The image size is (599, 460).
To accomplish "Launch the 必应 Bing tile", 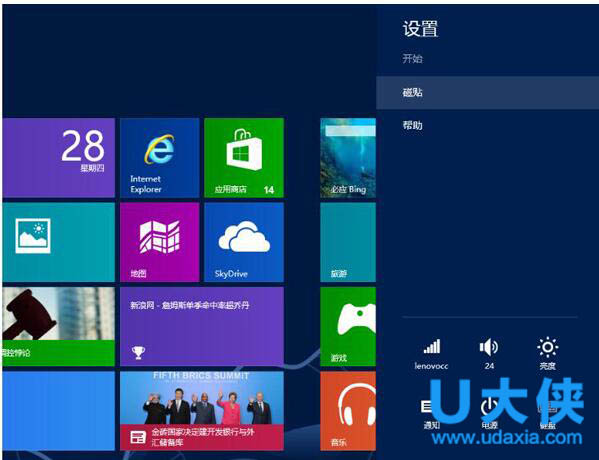I will pyautogui.click(x=348, y=158).
